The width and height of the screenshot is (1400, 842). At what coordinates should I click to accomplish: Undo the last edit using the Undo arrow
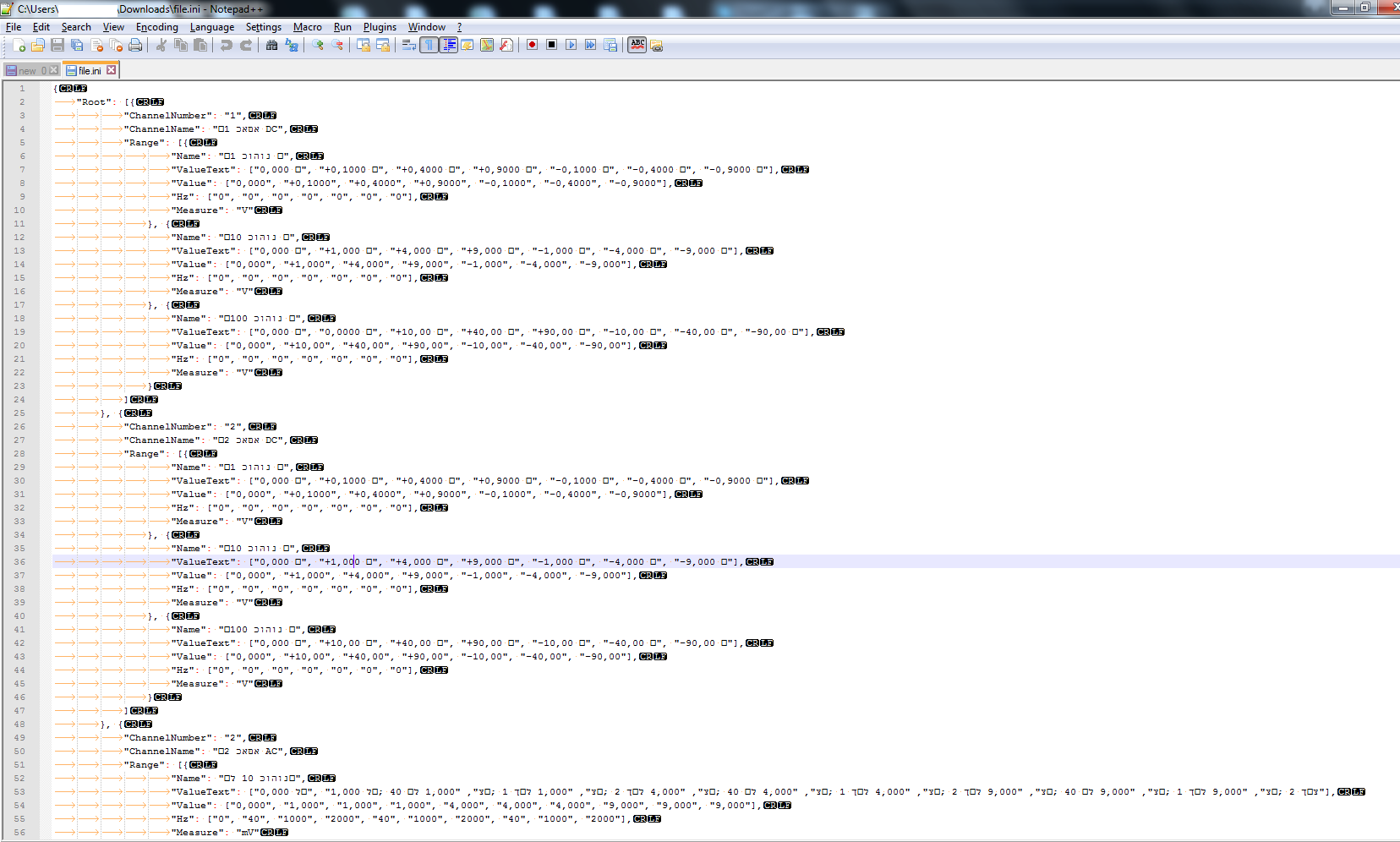tap(226, 45)
